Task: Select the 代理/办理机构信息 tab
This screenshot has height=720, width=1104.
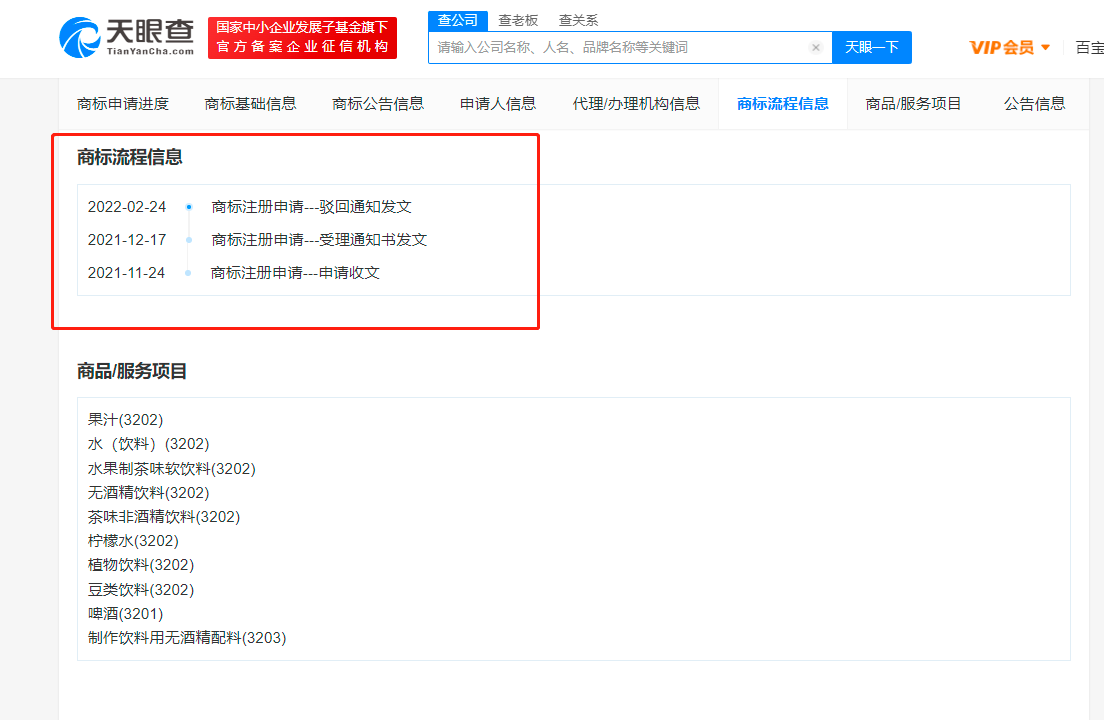Action: point(636,104)
